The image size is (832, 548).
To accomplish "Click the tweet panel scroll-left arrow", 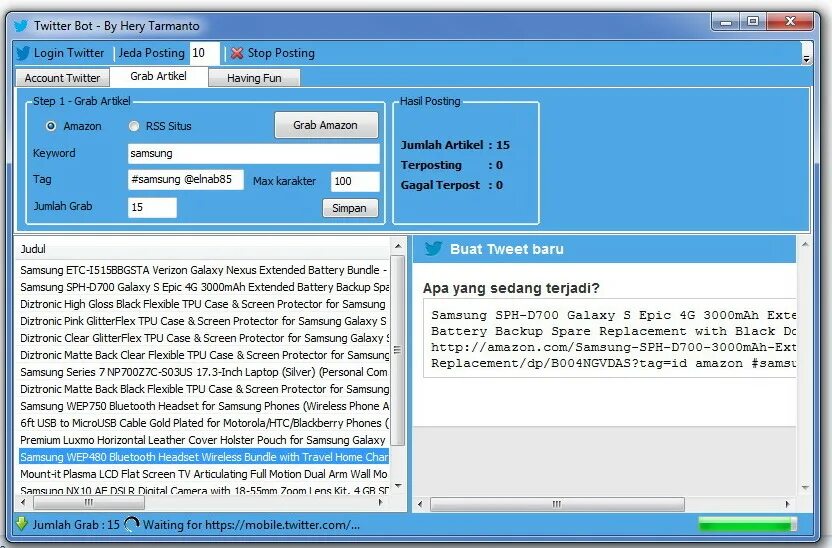I will click(420, 504).
